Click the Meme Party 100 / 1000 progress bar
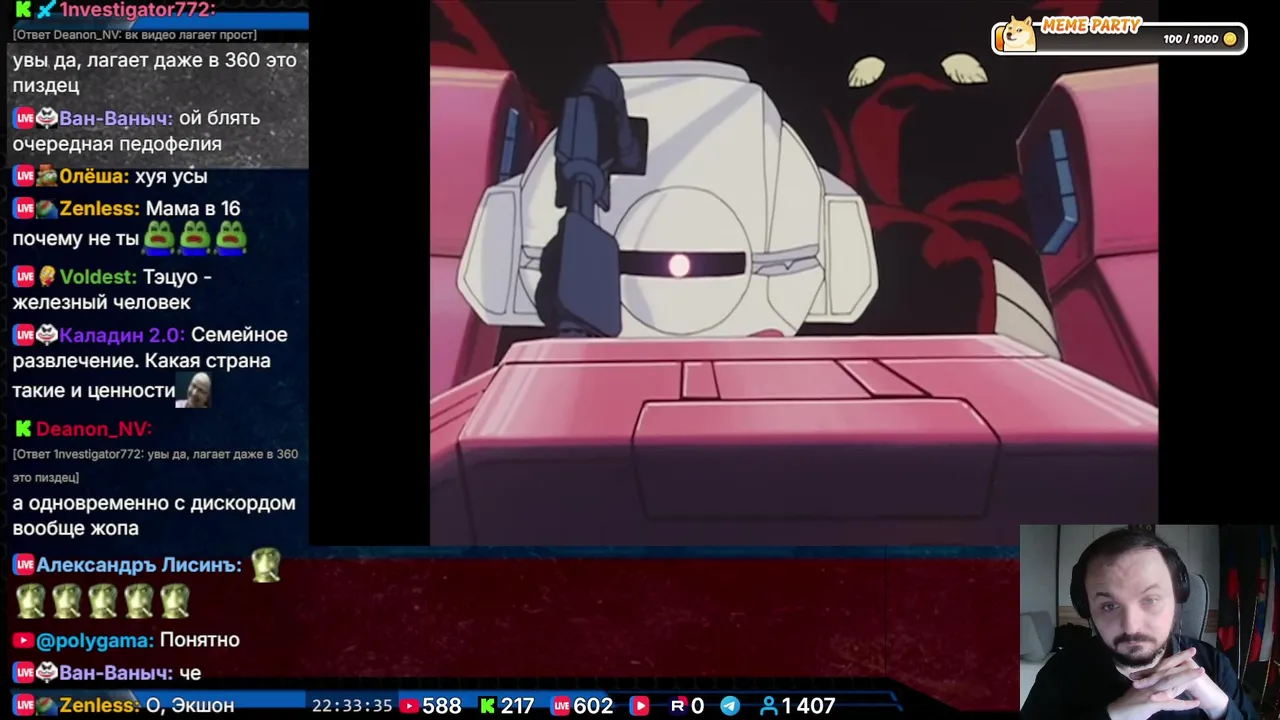This screenshot has height=720, width=1280. tap(1120, 39)
